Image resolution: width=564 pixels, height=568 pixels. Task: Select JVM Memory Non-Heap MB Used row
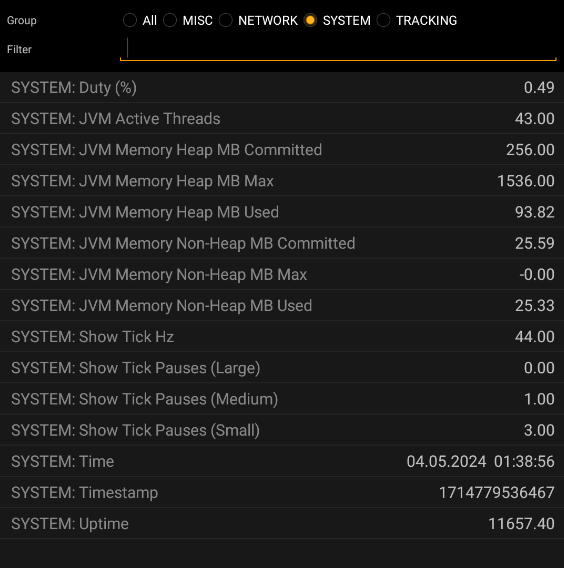tap(282, 305)
